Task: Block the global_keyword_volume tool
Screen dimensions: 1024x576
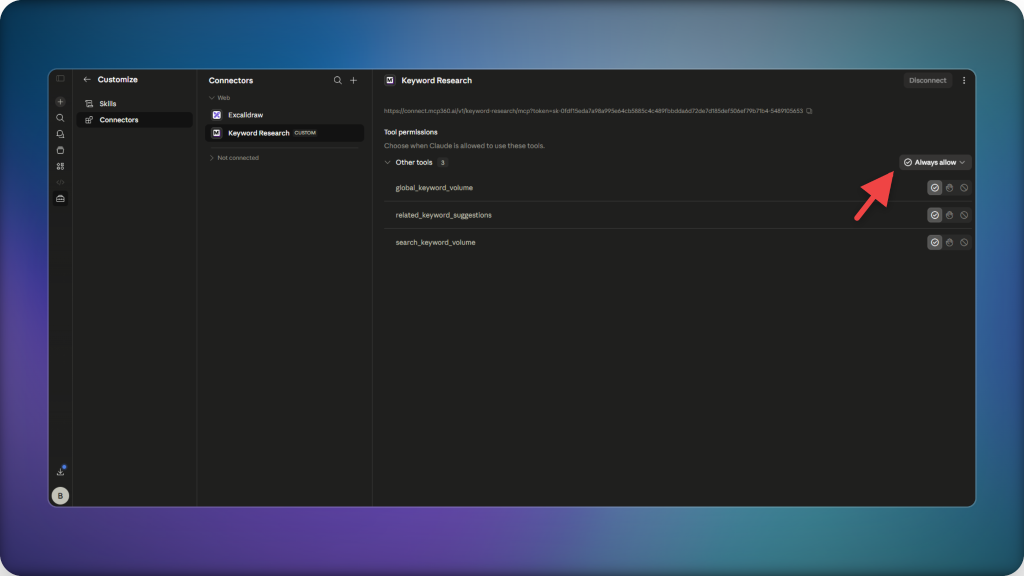Action: [964, 188]
